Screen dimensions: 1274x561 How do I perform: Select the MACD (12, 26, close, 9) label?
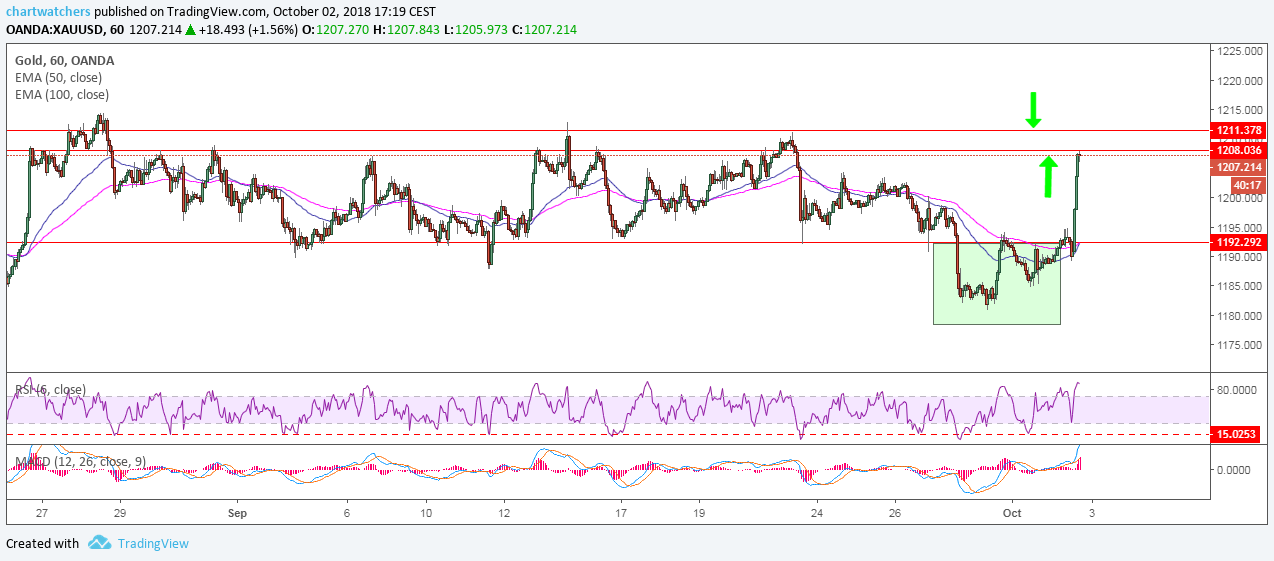(78, 462)
